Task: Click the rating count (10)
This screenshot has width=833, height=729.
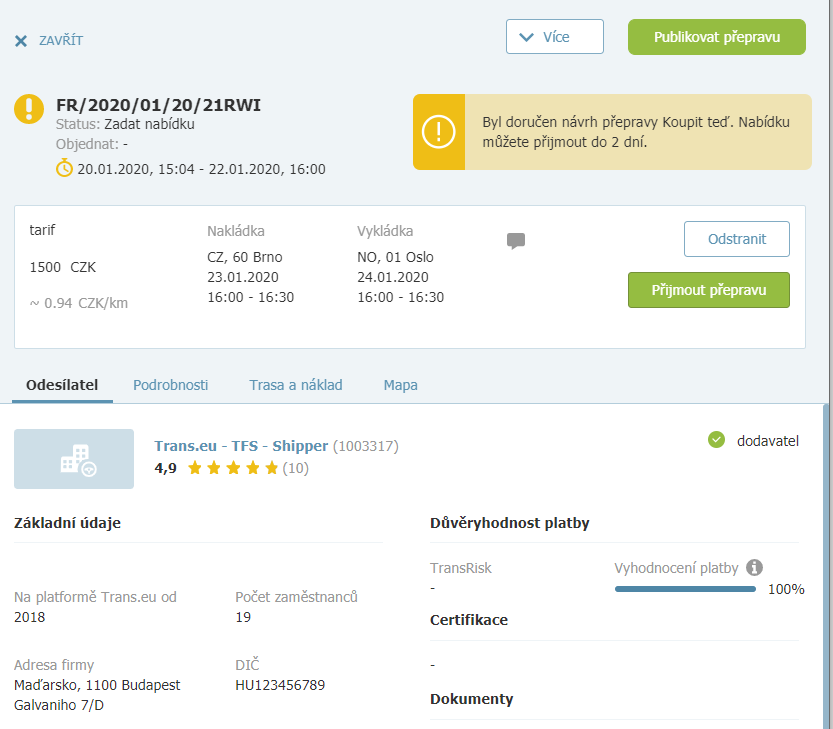Action: click(295, 468)
